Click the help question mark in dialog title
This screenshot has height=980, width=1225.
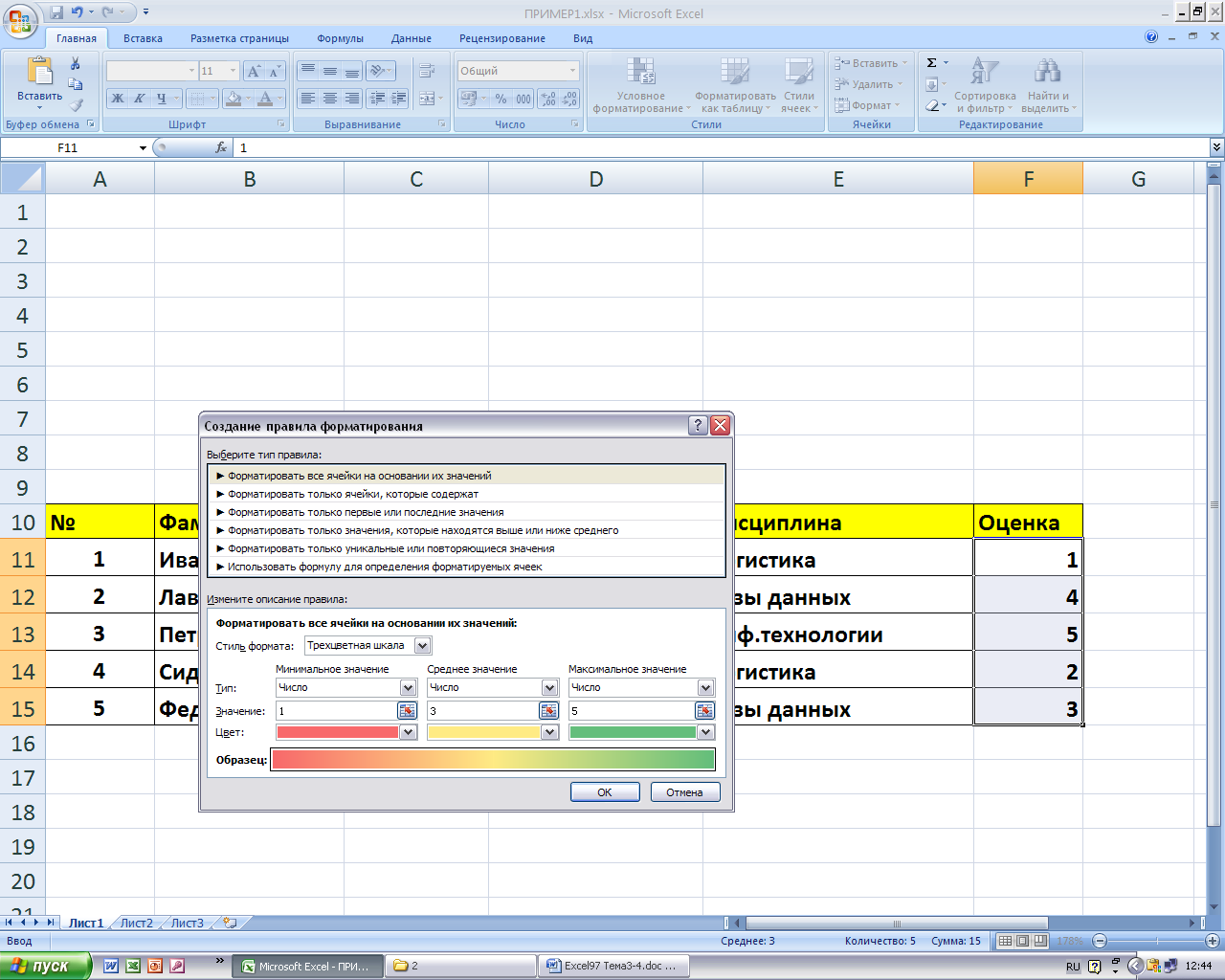(699, 426)
